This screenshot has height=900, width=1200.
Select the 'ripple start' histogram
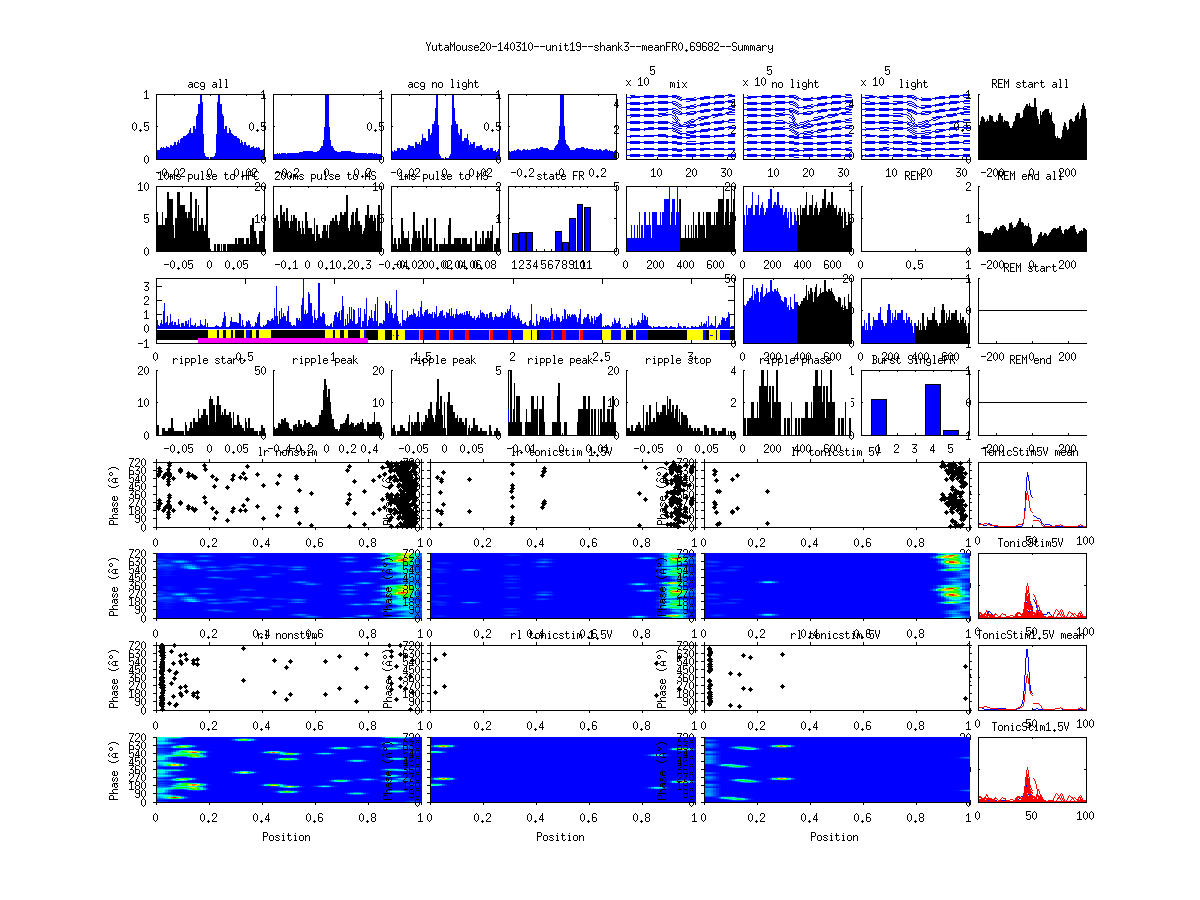(208, 403)
